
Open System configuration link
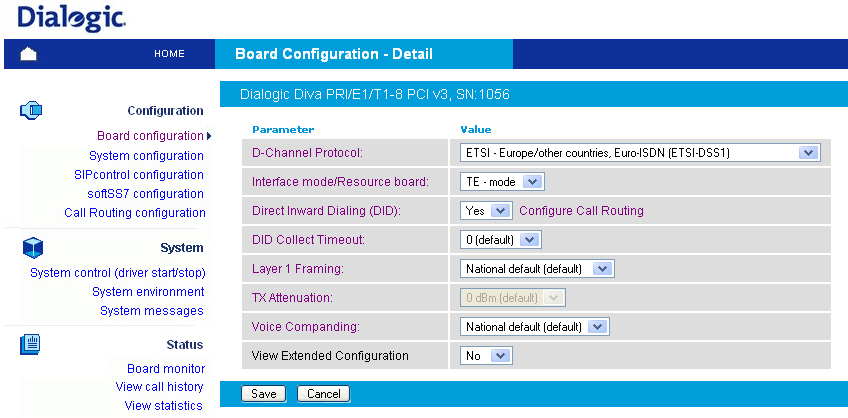(146, 156)
